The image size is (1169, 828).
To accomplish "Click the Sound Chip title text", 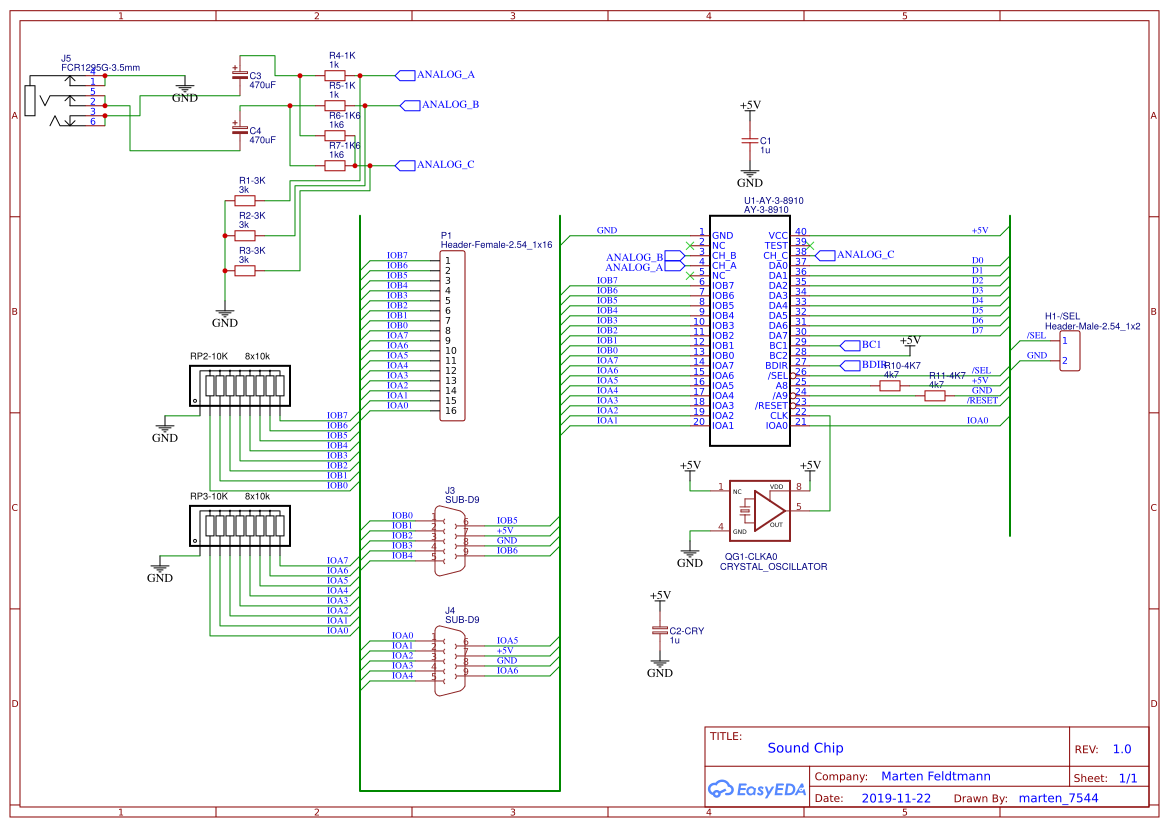I will [x=805, y=748].
